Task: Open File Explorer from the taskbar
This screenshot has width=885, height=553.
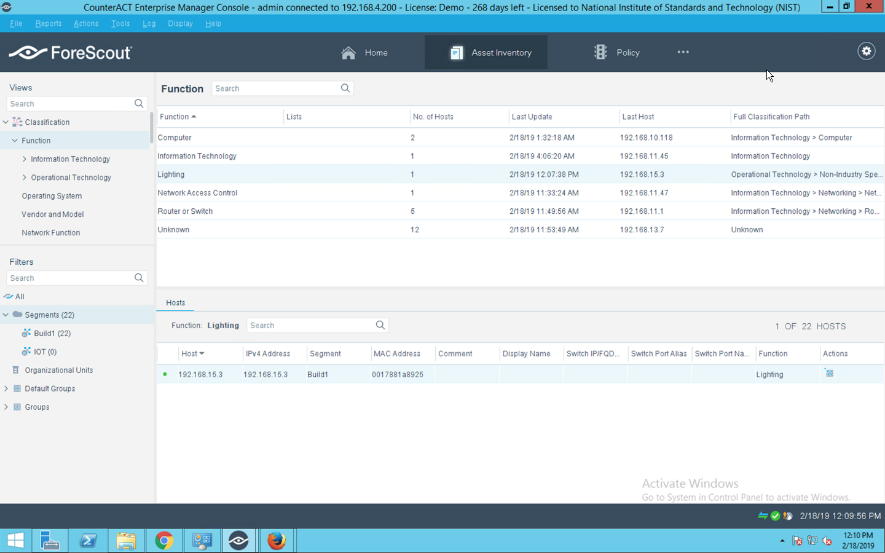Action: coord(126,541)
